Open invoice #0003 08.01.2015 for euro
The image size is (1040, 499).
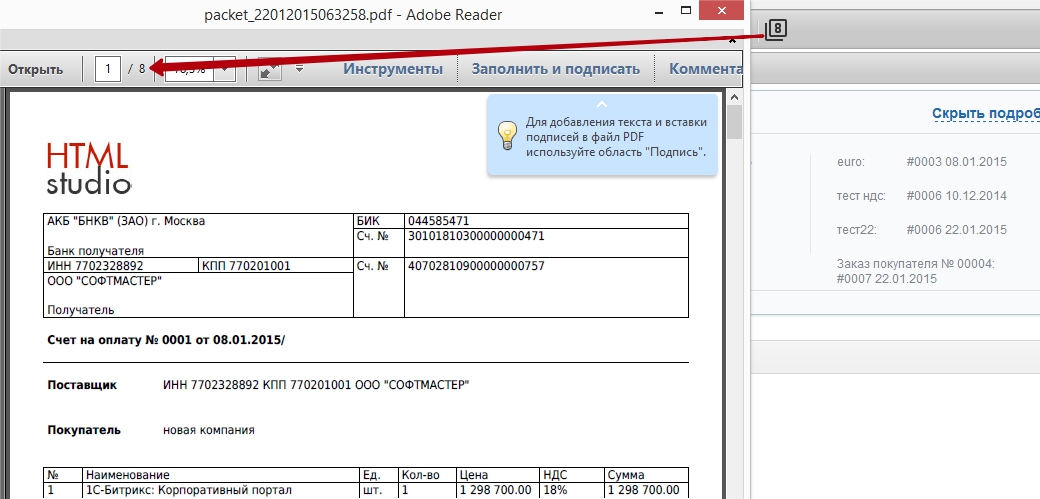pos(955,161)
